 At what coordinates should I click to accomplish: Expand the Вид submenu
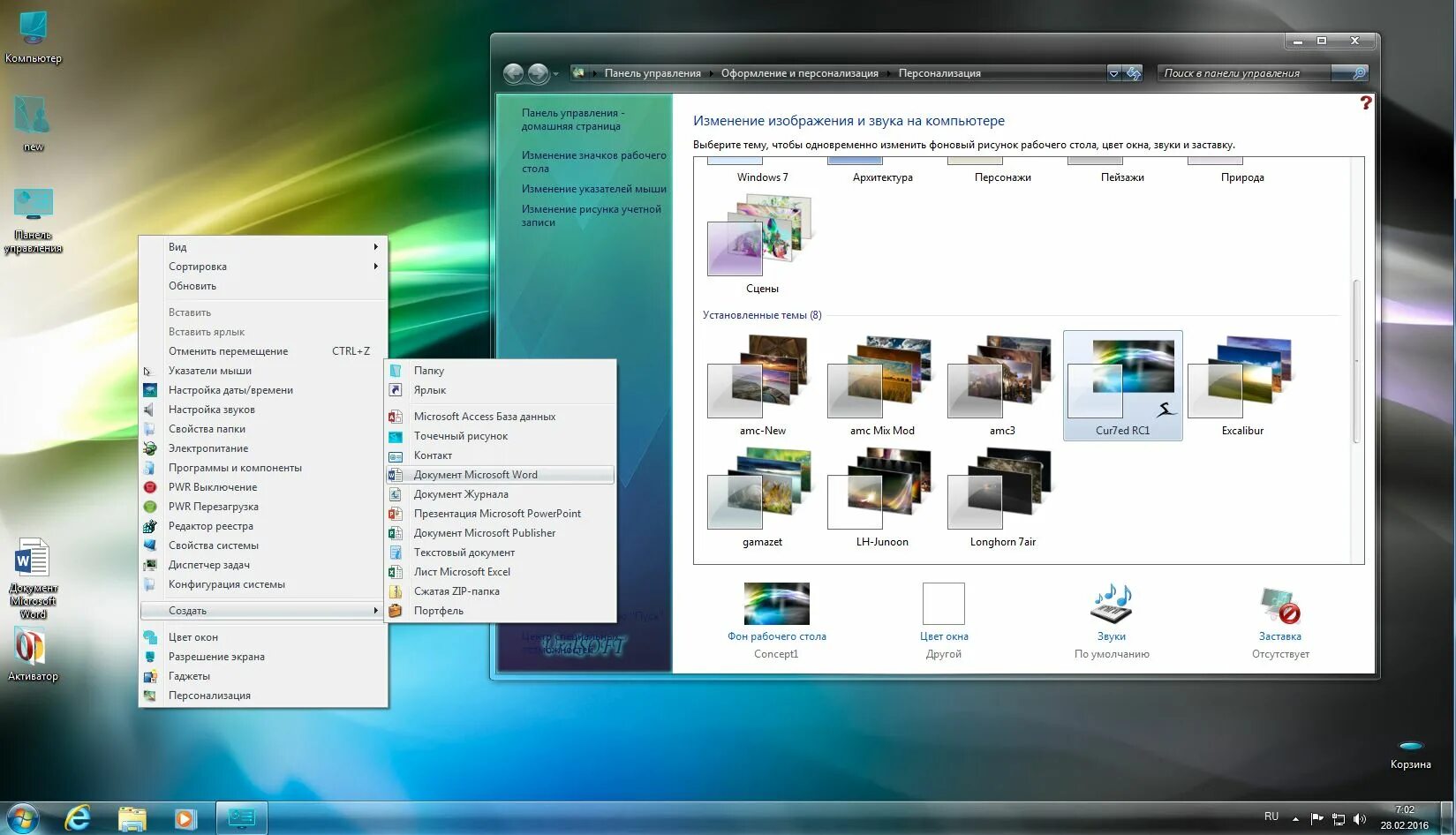(263, 247)
